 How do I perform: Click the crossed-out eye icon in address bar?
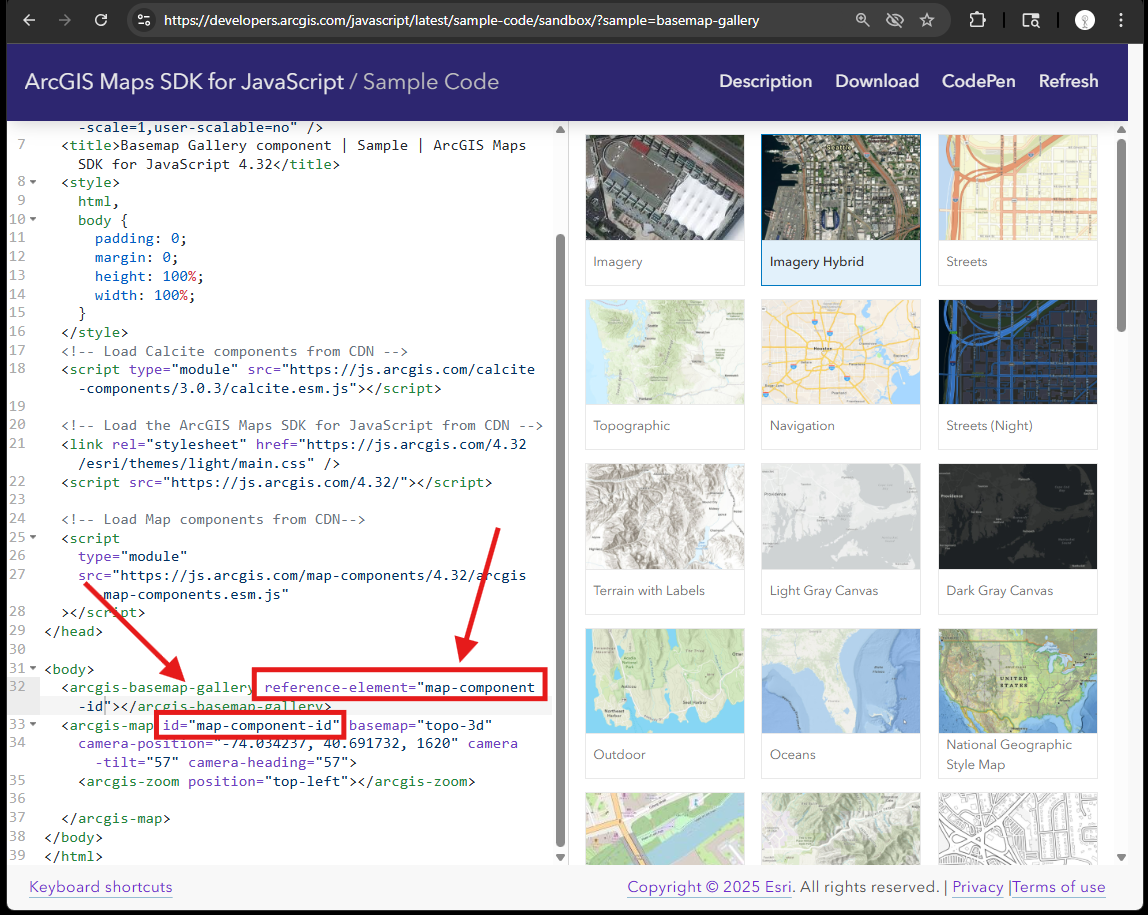click(895, 20)
